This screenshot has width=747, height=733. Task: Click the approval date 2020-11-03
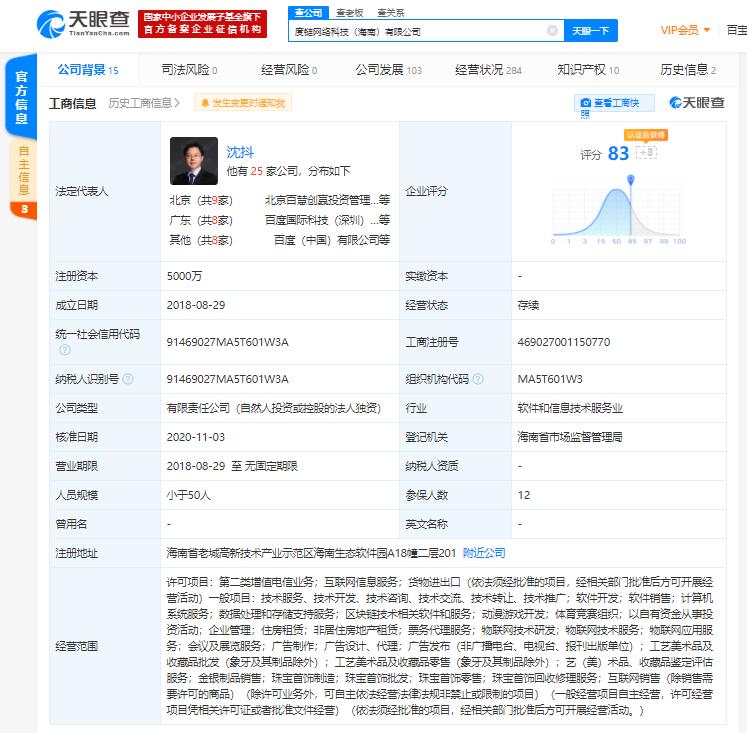(x=195, y=437)
